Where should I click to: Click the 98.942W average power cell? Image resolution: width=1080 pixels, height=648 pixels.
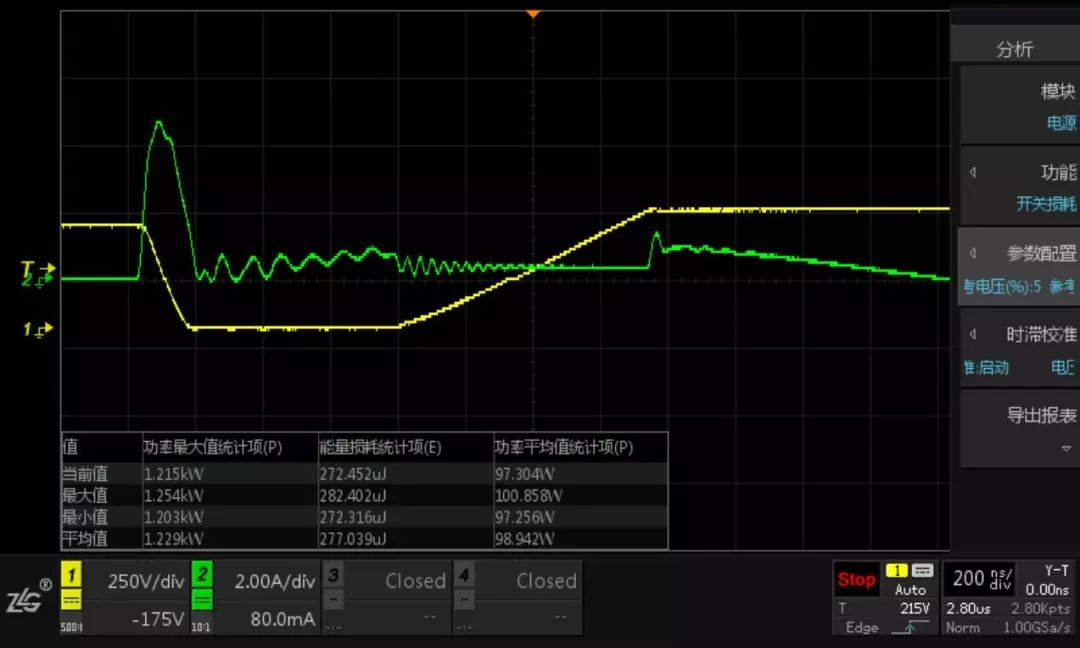[524, 539]
